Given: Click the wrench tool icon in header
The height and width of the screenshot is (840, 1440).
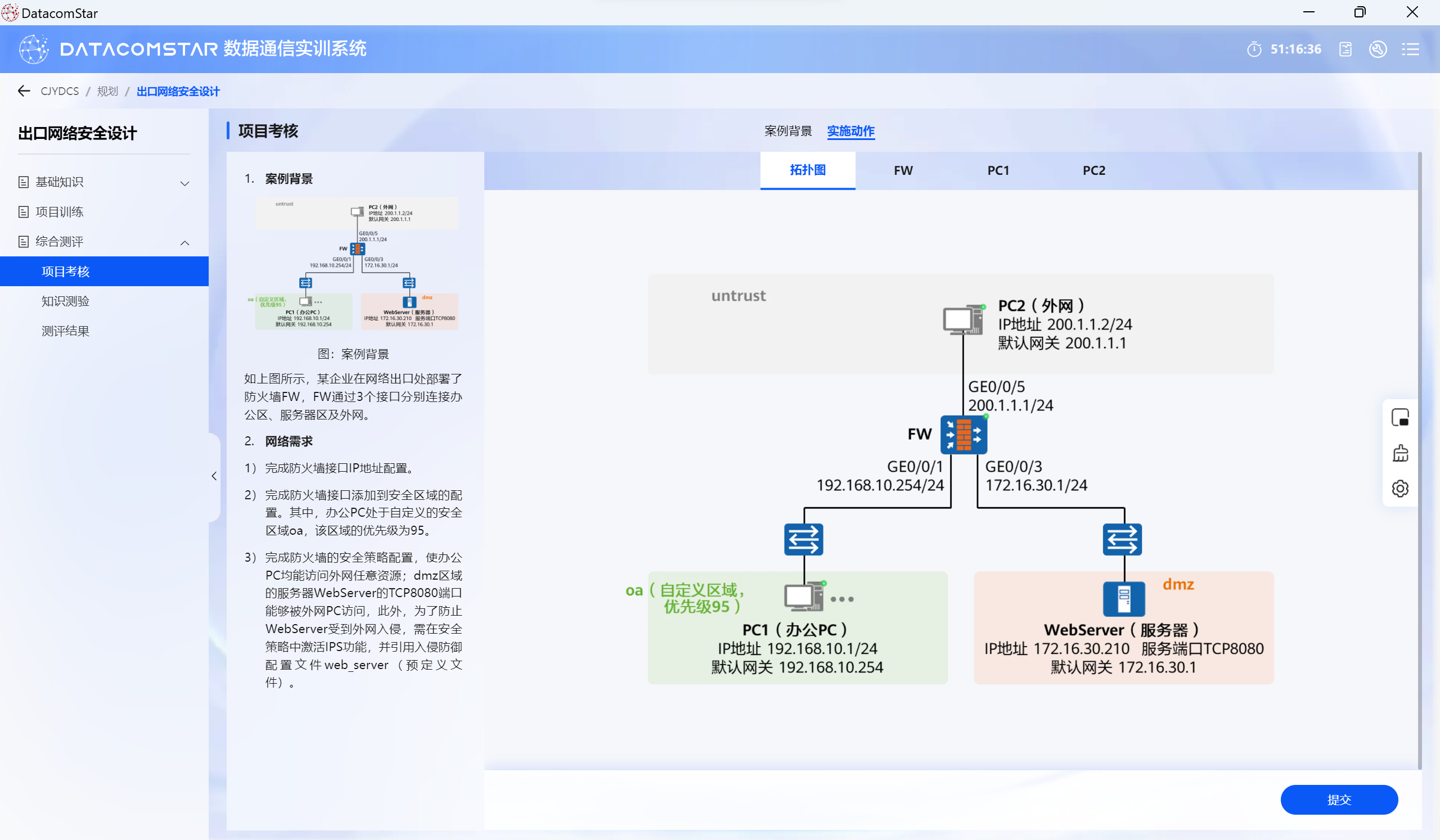Looking at the screenshot, I should pyautogui.click(x=1377, y=49).
